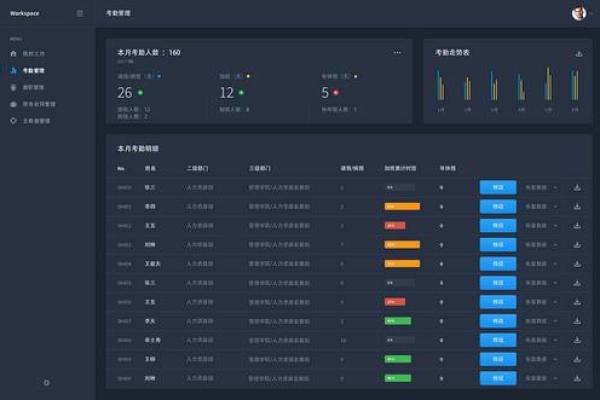Click the blue button in the tenth table row

(x=498, y=359)
